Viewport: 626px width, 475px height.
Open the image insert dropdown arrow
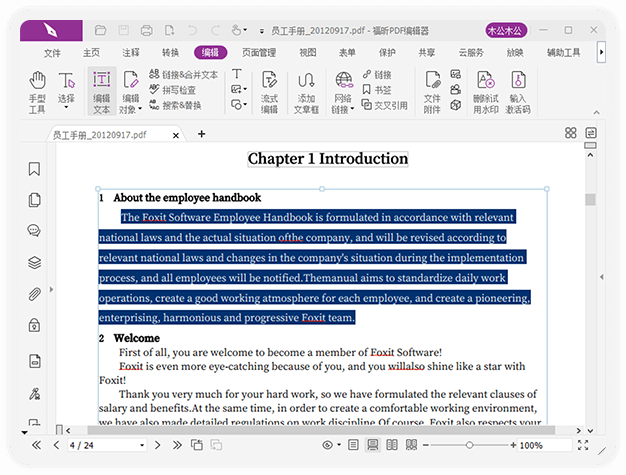coord(245,89)
